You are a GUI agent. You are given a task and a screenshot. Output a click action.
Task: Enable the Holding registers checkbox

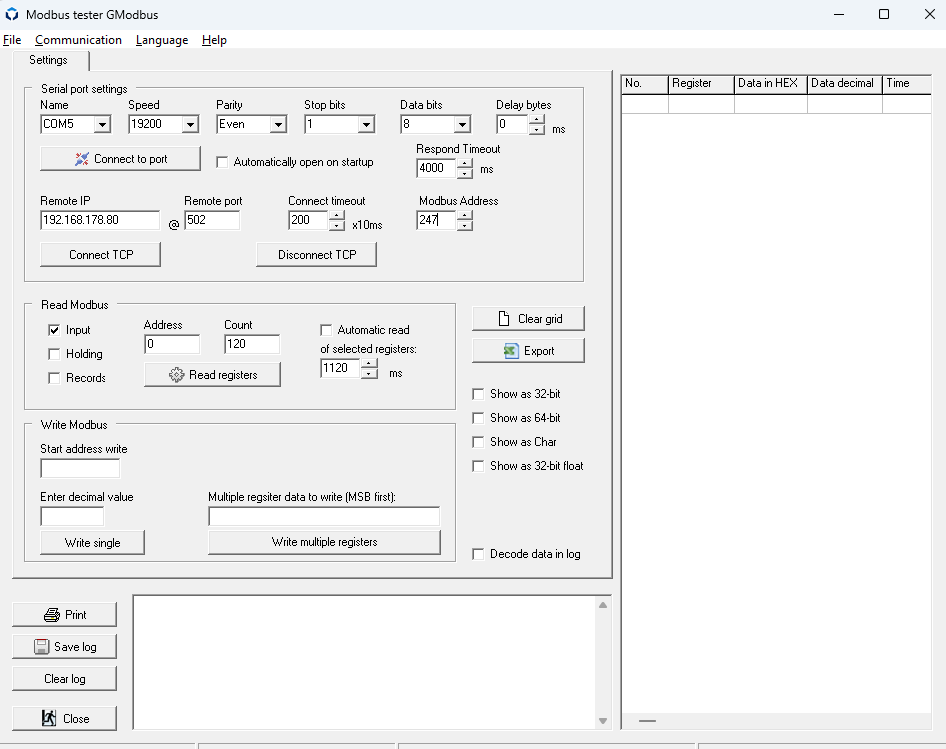pos(54,354)
